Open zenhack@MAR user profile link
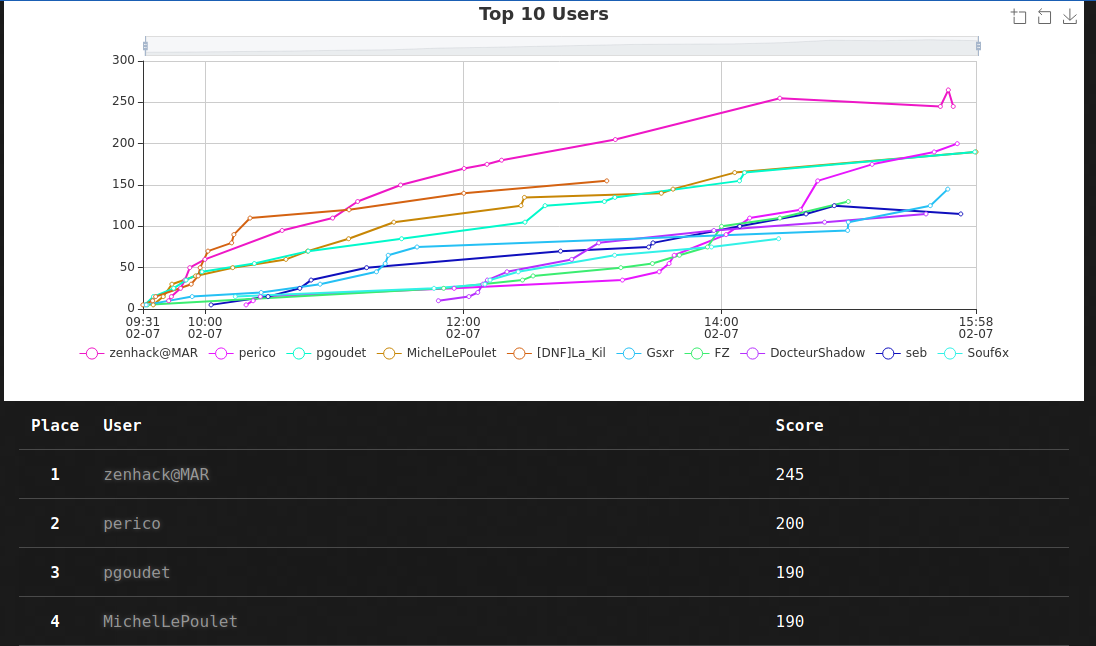Screen dimensions: 1096x646 coord(156,474)
